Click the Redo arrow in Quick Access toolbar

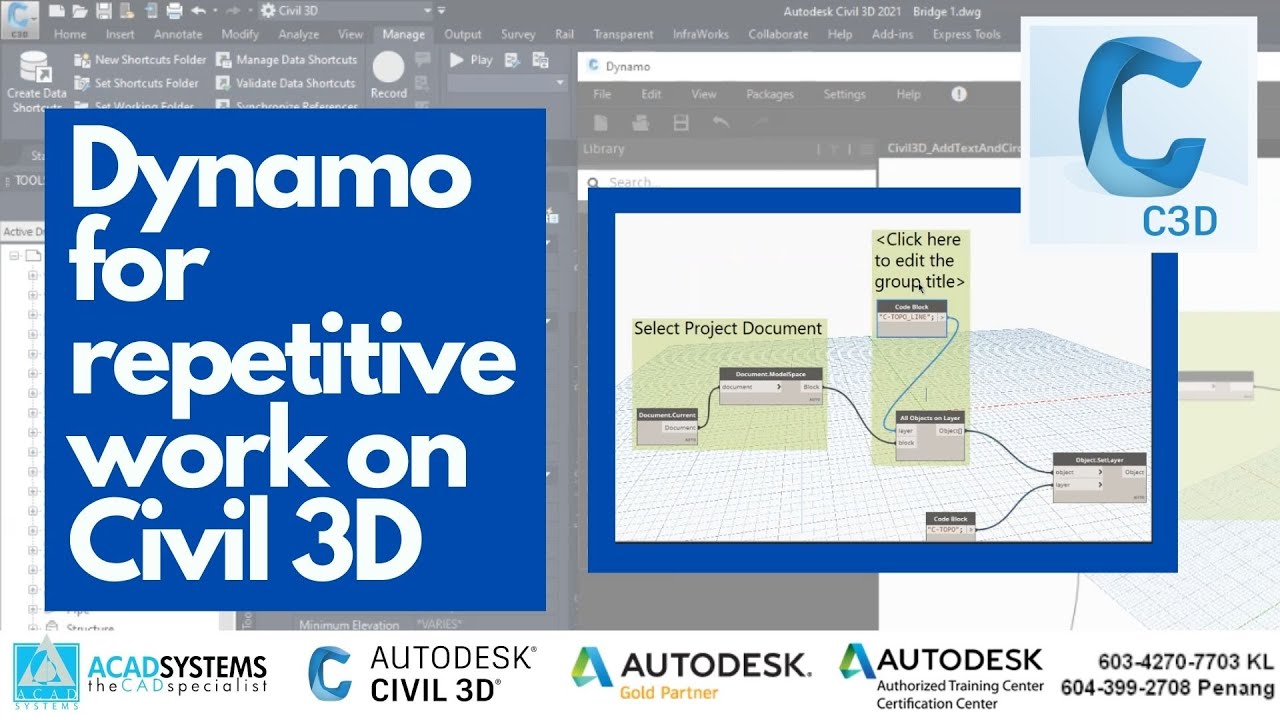(235, 11)
